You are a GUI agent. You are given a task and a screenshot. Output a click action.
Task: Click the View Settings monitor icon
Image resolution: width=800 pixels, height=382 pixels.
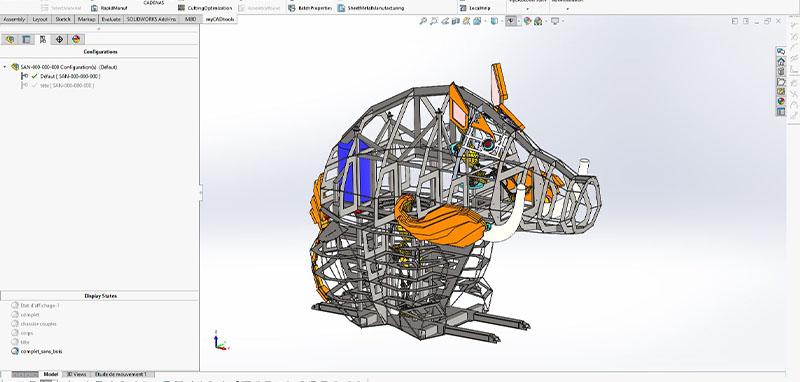pyautogui.click(x=555, y=21)
